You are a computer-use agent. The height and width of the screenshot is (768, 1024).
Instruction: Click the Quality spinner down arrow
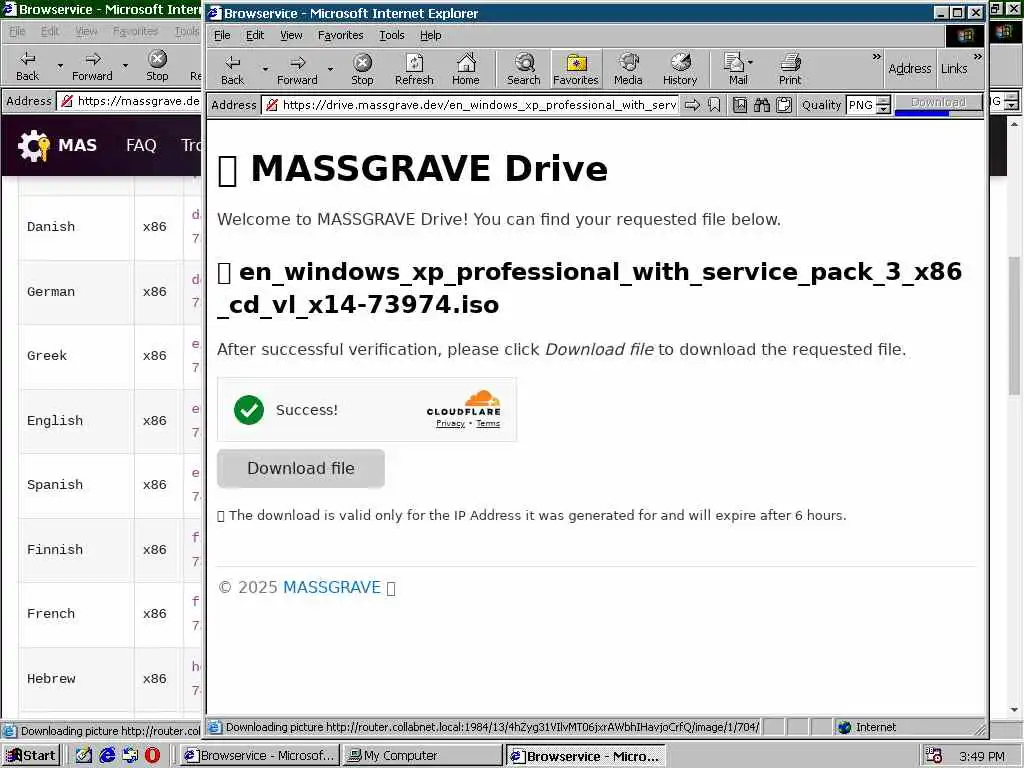(883, 109)
